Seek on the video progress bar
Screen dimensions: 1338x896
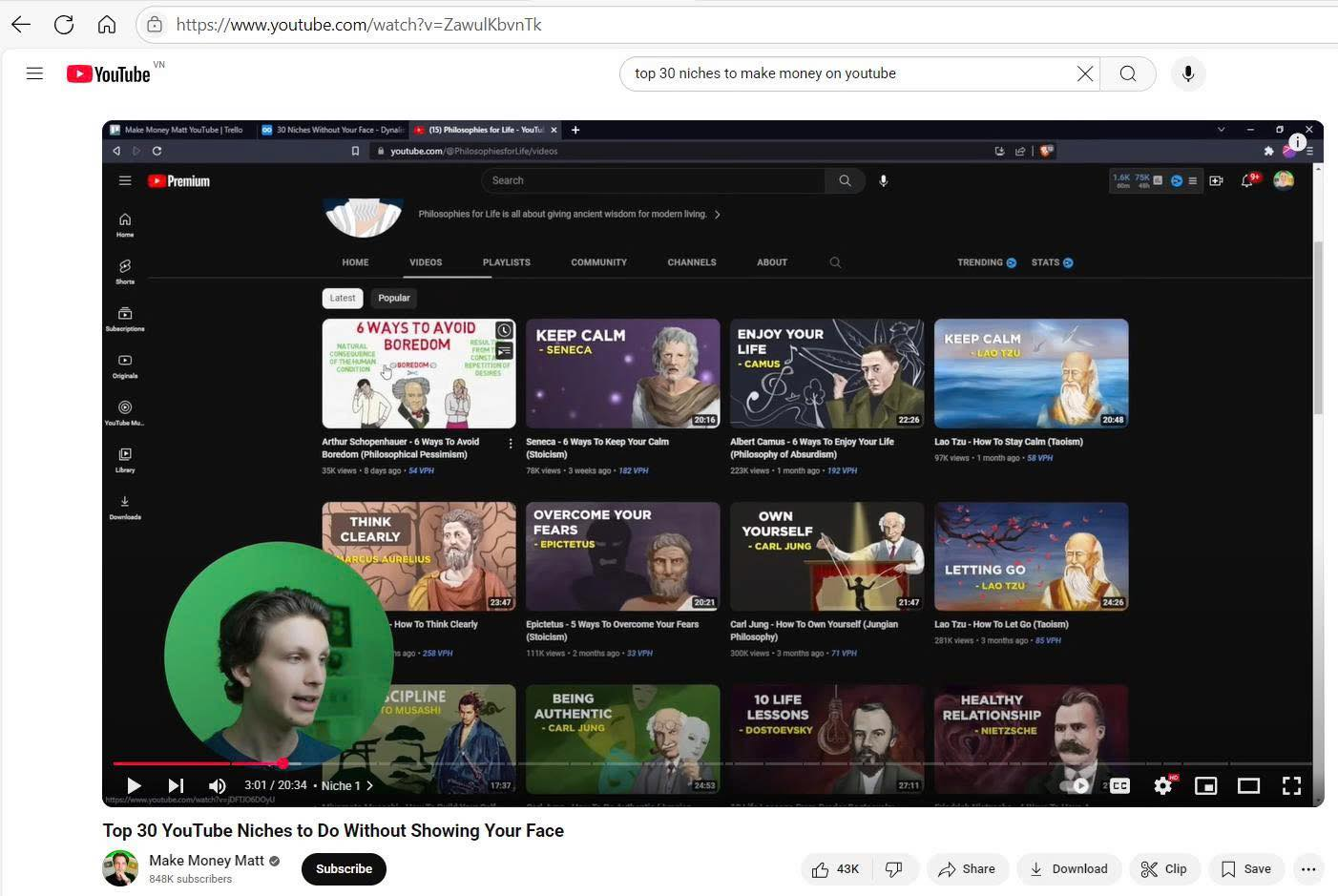712,763
